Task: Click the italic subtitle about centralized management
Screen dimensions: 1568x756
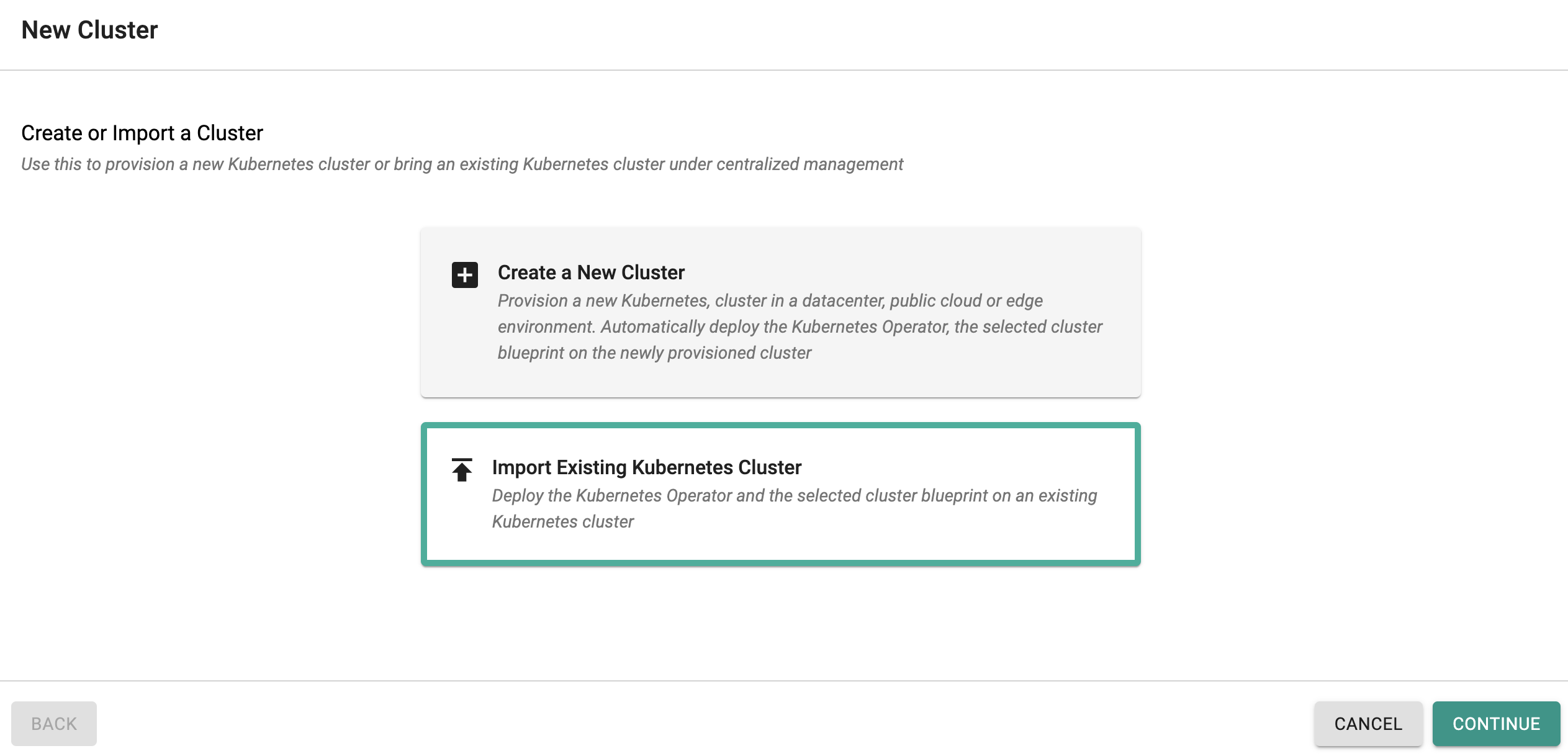Action: (x=462, y=164)
